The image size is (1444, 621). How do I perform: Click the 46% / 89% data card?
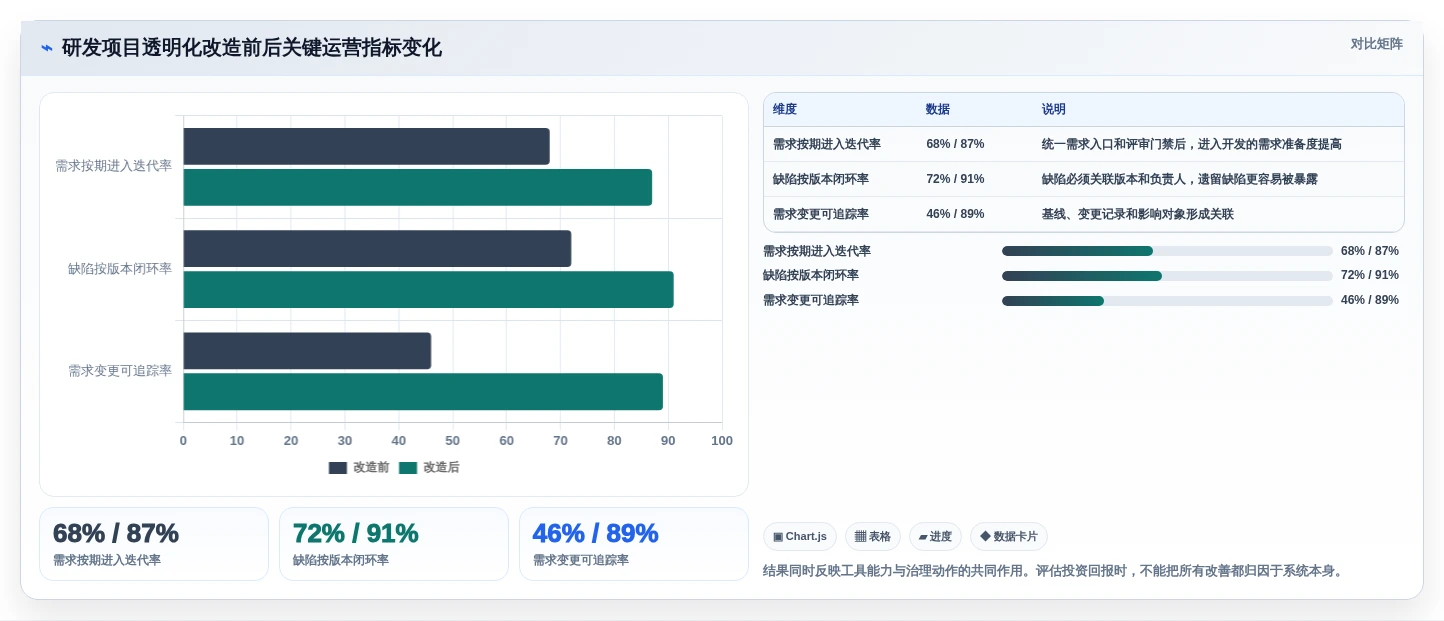634,544
